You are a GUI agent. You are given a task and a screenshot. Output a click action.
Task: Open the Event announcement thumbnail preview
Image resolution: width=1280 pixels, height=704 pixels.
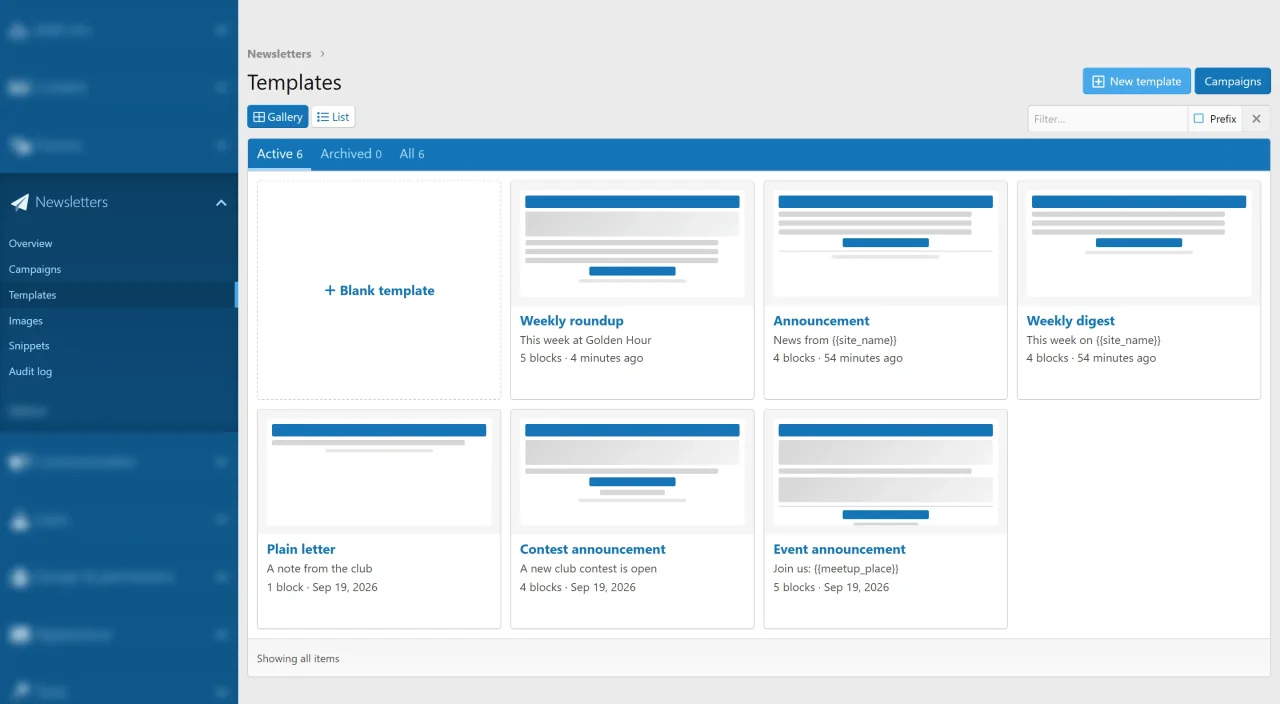coord(885,472)
